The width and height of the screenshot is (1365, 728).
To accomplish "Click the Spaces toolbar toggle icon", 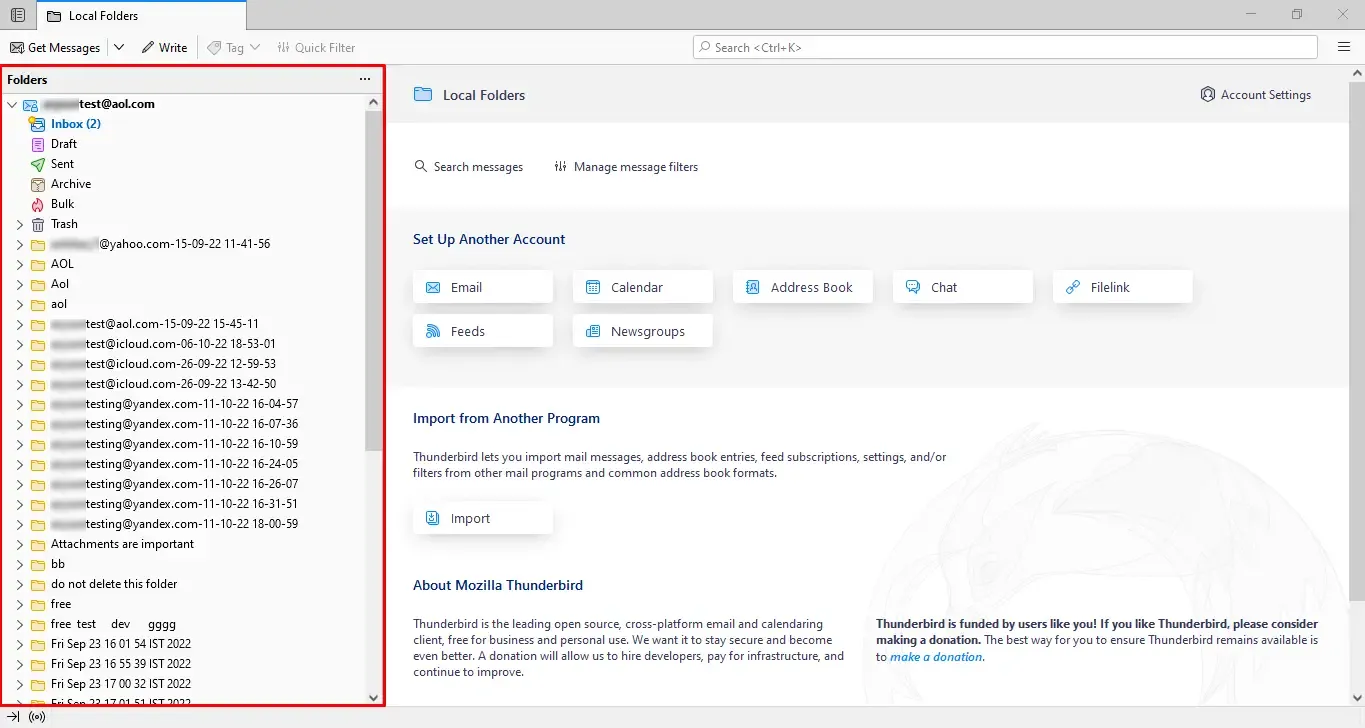I will pyautogui.click(x=17, y=15).
